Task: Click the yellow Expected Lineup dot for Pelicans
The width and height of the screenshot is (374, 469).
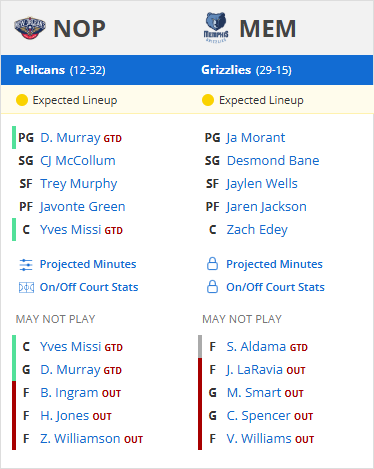Action: click(22, 100)
